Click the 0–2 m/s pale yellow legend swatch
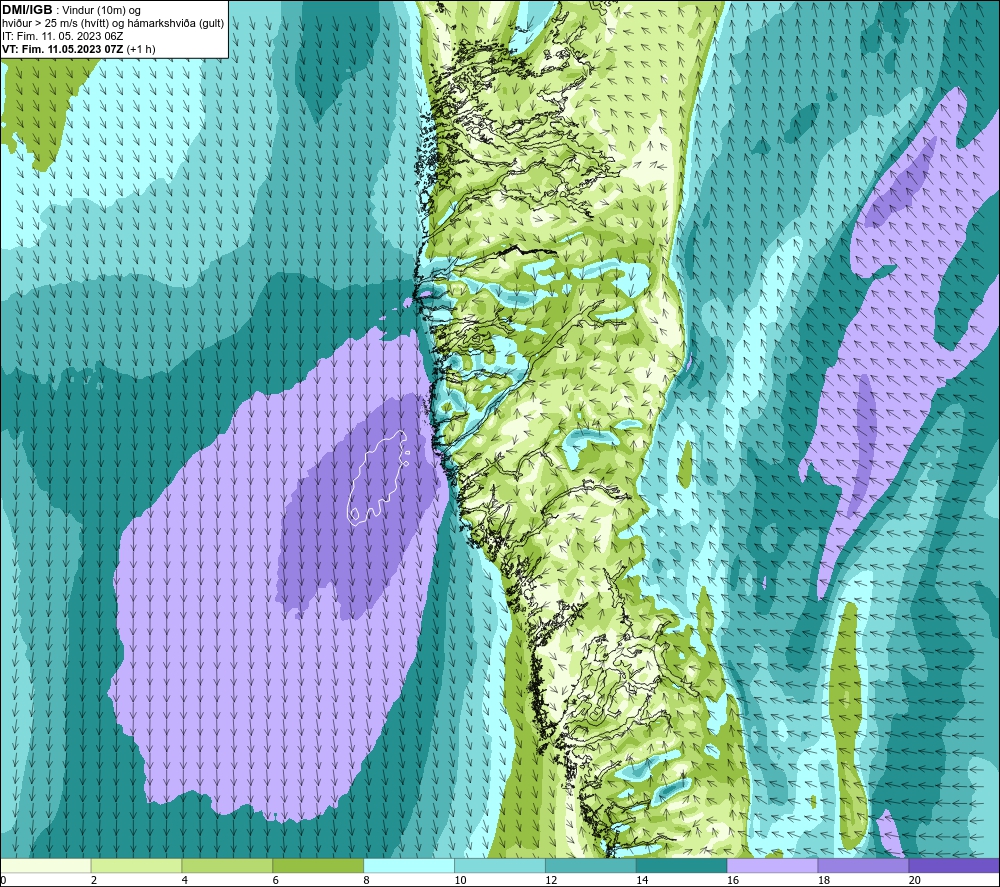Image resolution: width=1000 pixels, height=887 pixels. [46, 866]
